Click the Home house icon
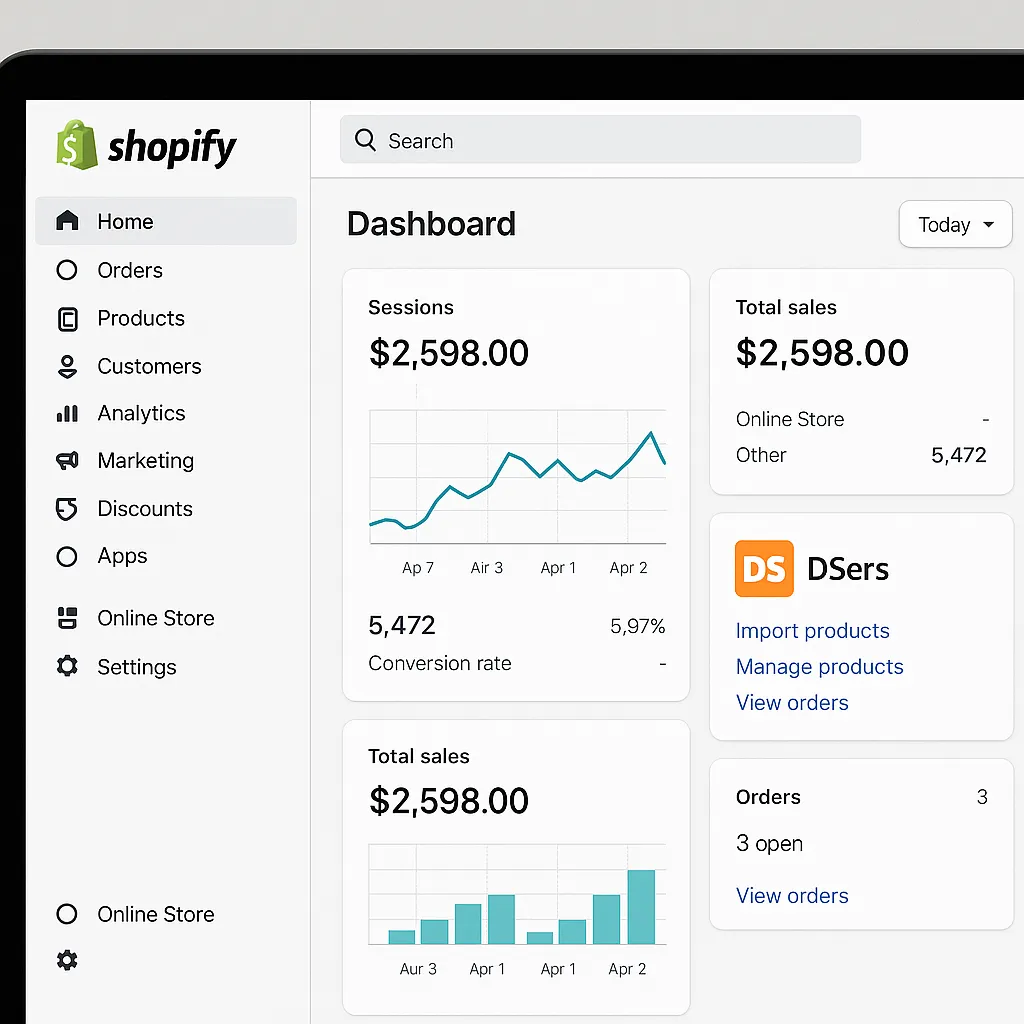The width and height of the screenshot is (1024, 1024). pyautogui.click(x=67, y=221)
